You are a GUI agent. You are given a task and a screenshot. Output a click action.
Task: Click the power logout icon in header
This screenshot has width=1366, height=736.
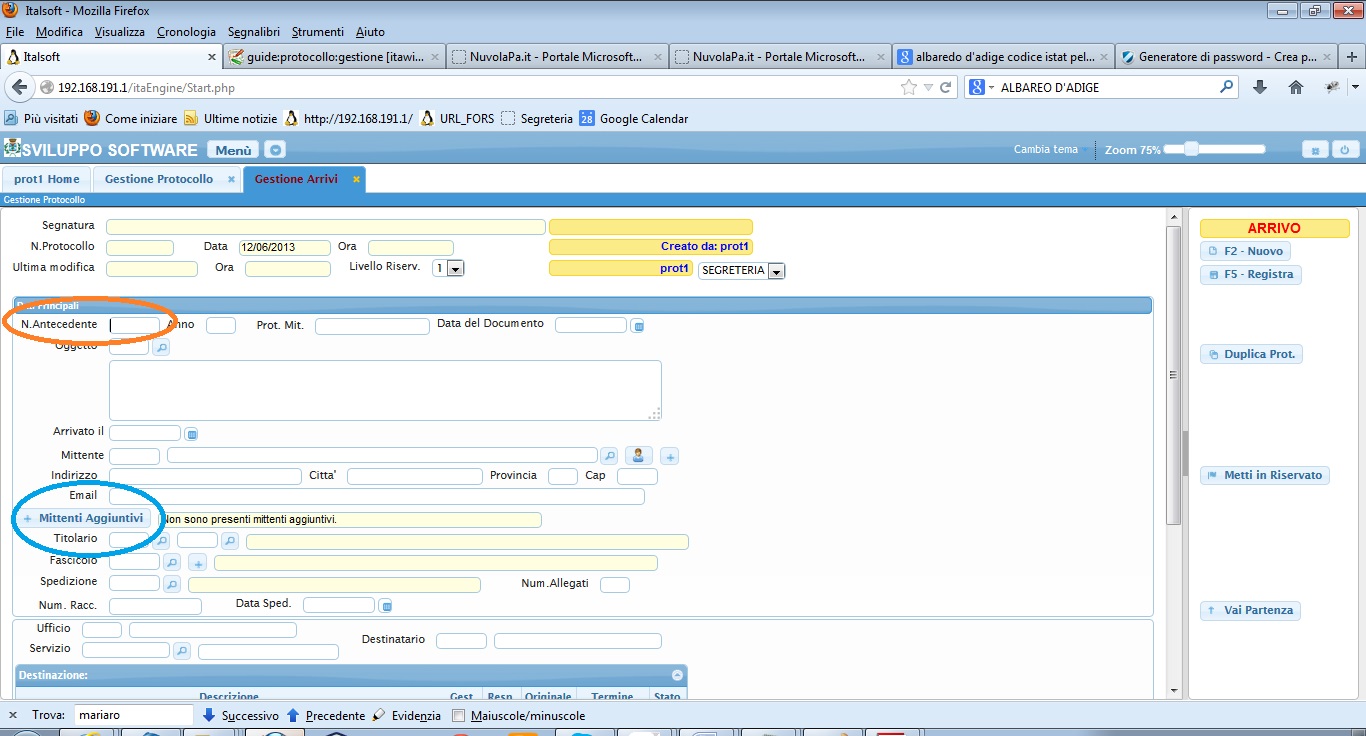1345,150
